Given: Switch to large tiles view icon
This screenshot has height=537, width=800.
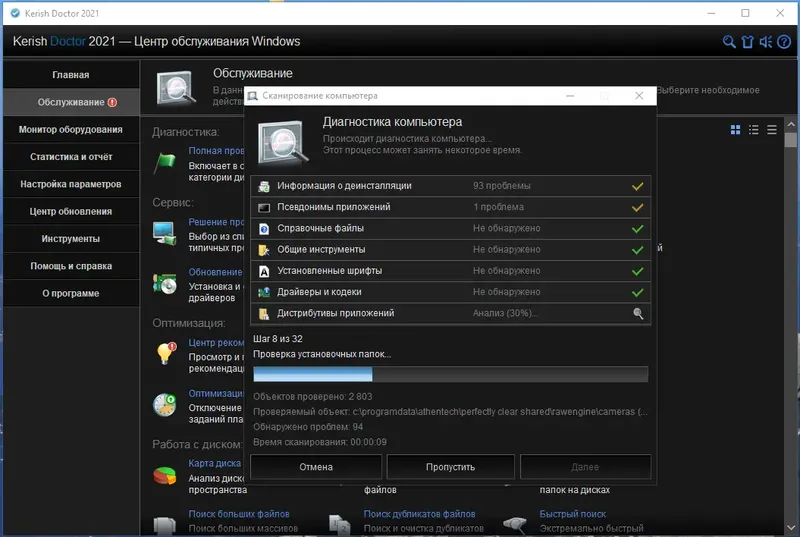Looking at the screenshot, I should tap(735, 130).
